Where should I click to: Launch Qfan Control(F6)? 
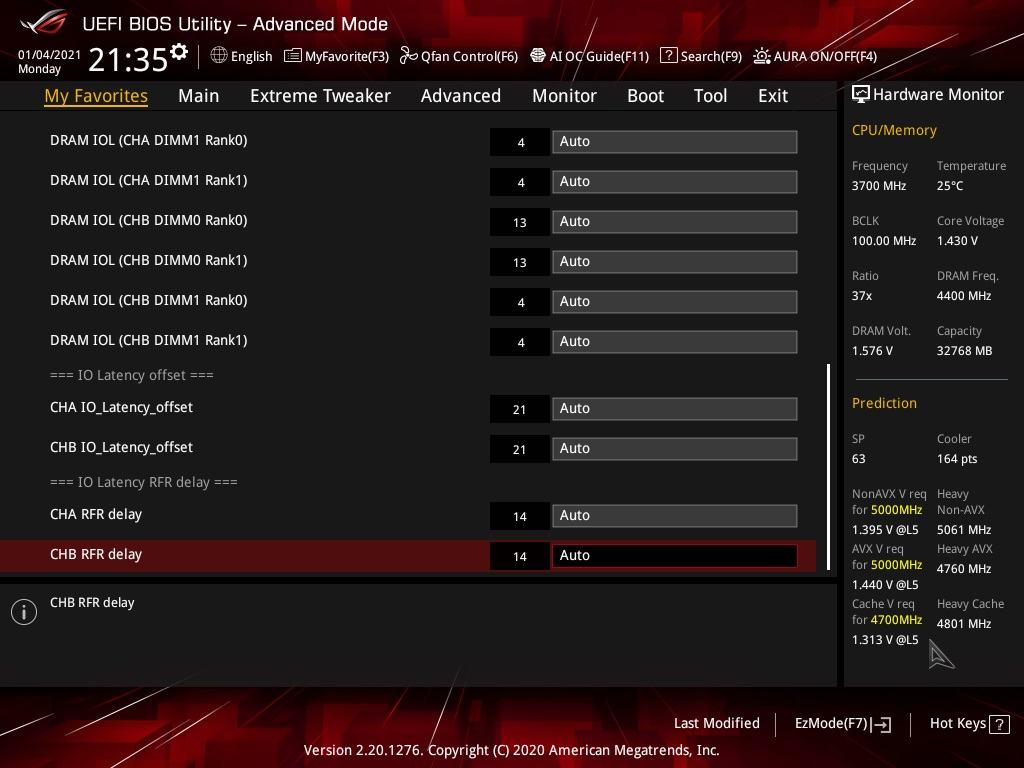click(470, 56)
